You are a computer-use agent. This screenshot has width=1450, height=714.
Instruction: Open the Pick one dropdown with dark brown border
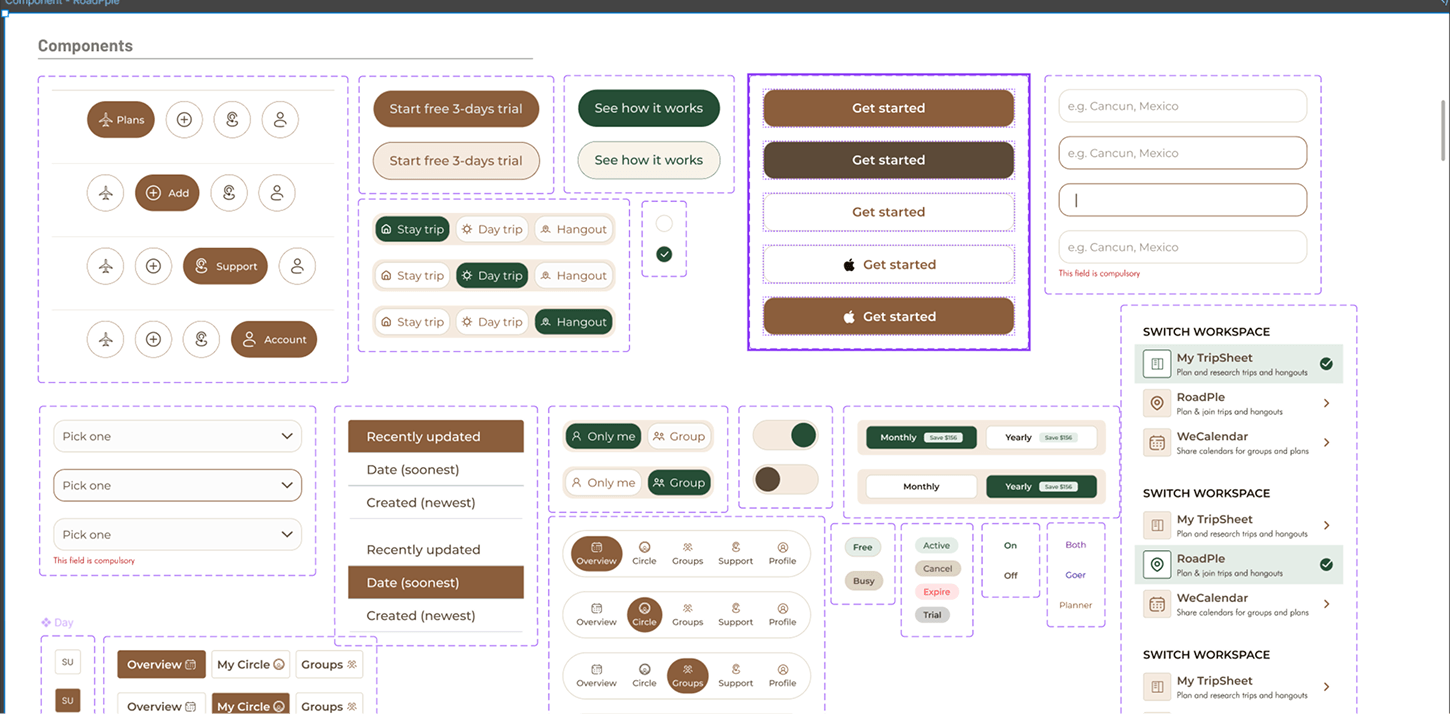(x=177, y=485)
